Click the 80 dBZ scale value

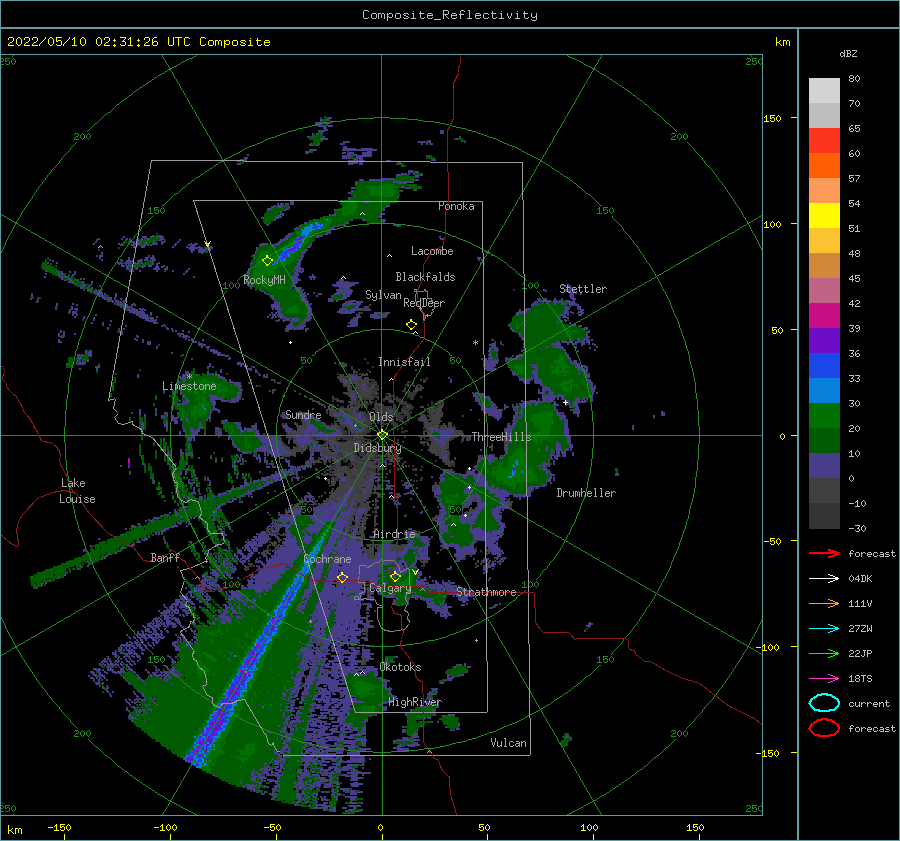click(854, 78)
